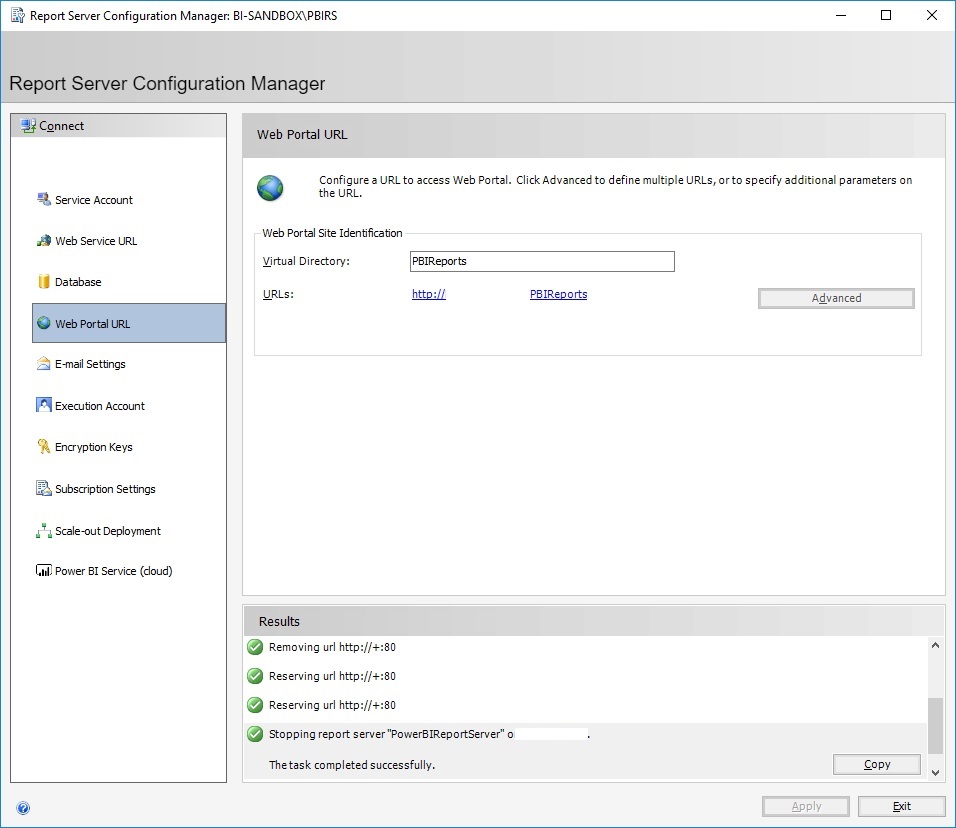Copy the Results log text

click(876, 764)
